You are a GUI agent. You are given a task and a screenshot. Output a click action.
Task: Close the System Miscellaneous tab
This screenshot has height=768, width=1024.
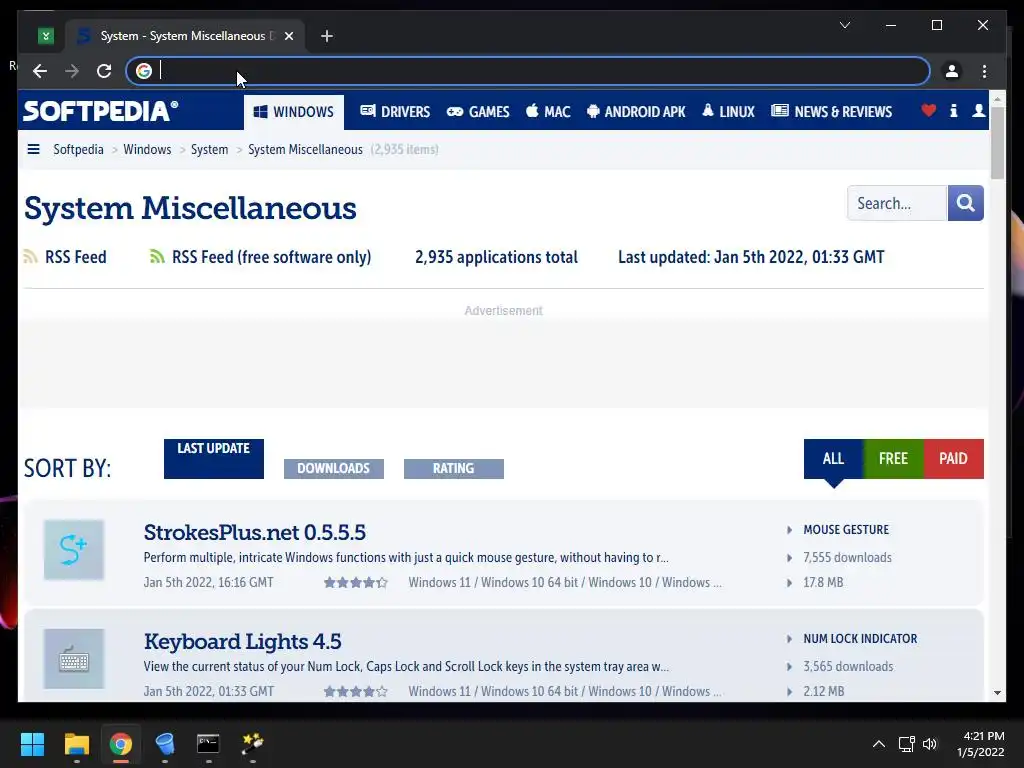(289, 36)
